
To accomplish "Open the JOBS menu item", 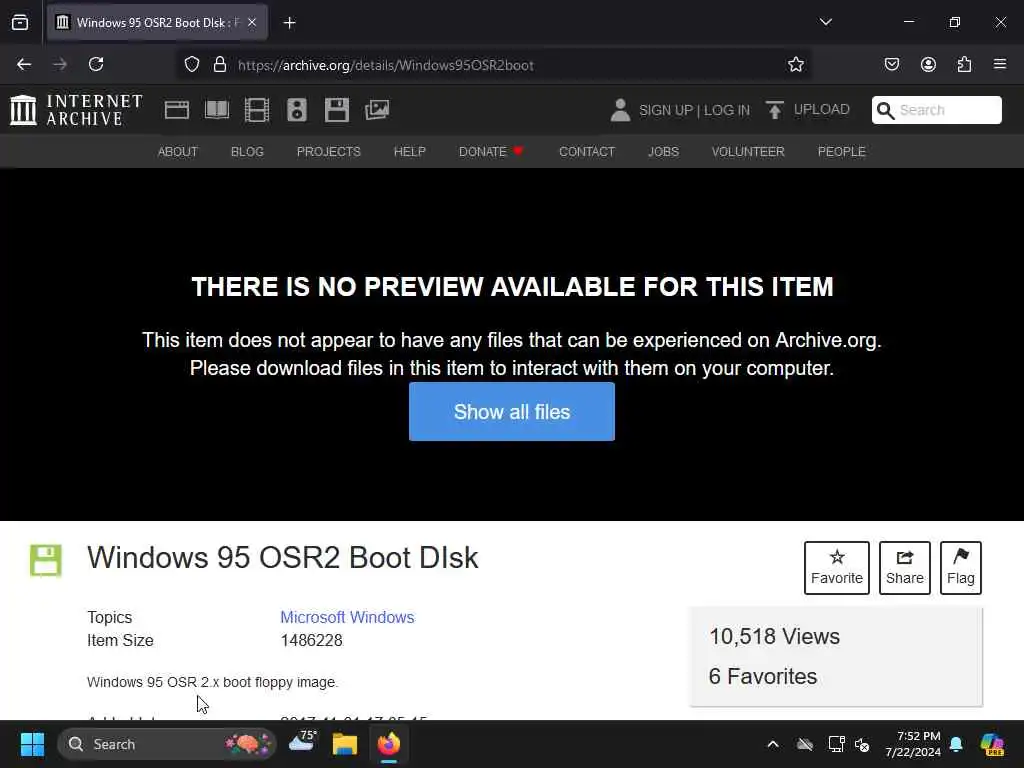I will [664, 152].
